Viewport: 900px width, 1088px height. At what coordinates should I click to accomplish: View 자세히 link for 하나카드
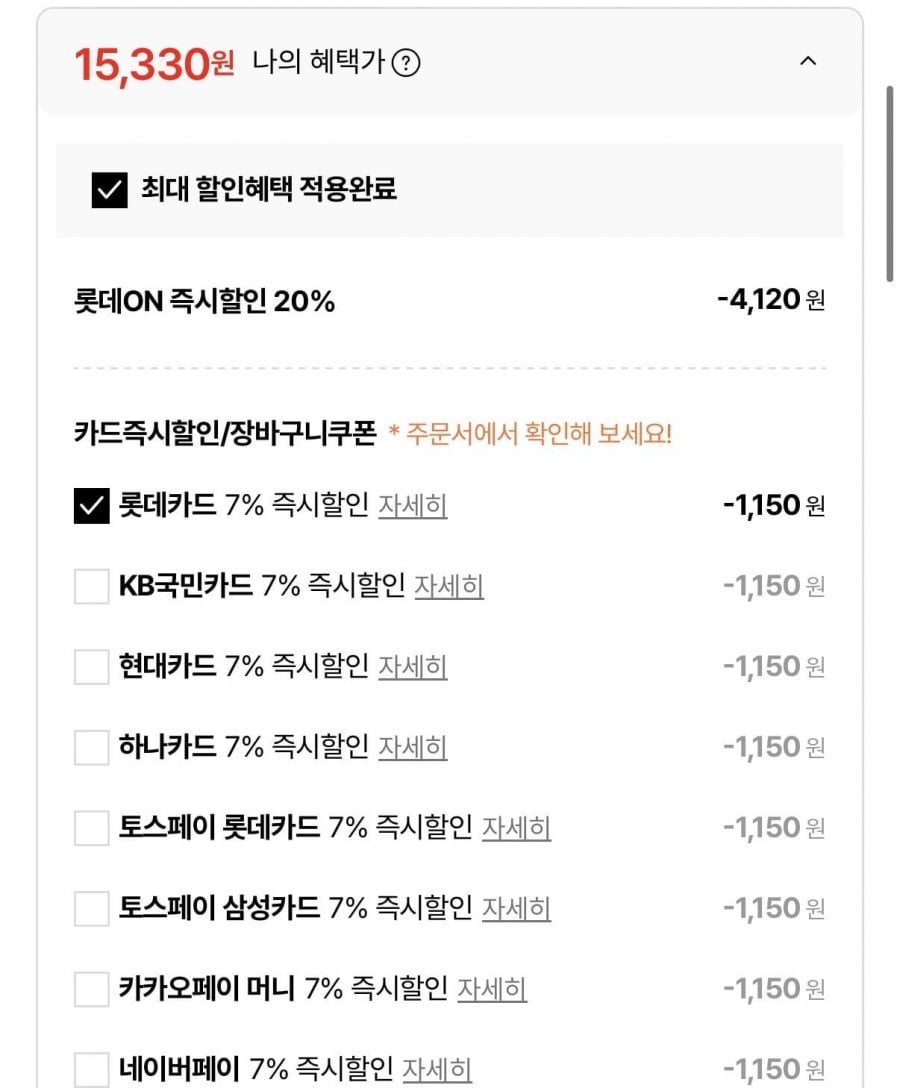coord(412,747)
